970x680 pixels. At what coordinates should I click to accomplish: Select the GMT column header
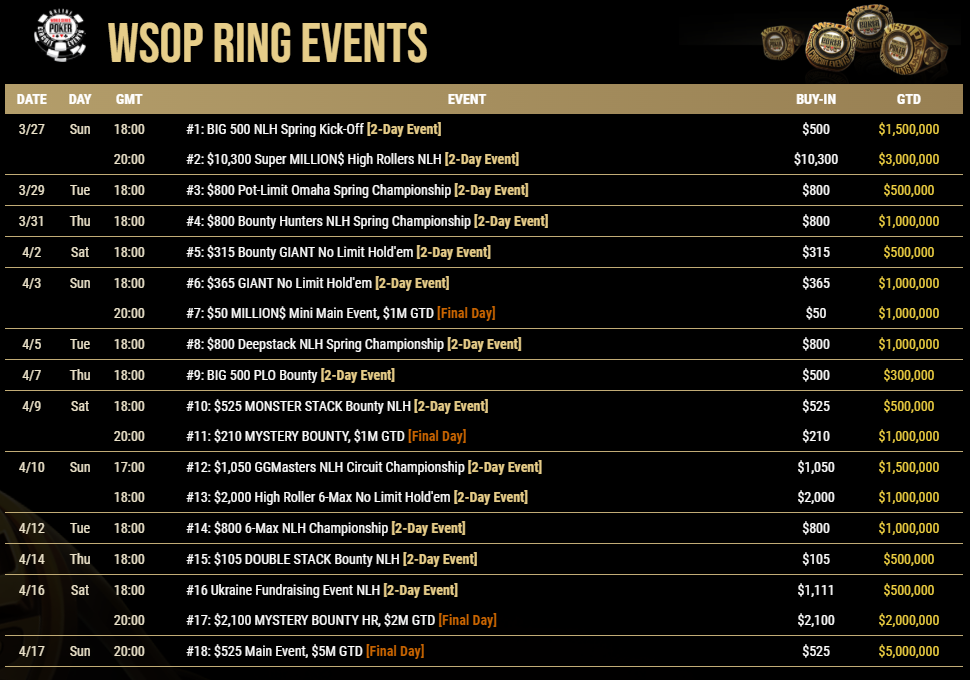tap(129, 99)
